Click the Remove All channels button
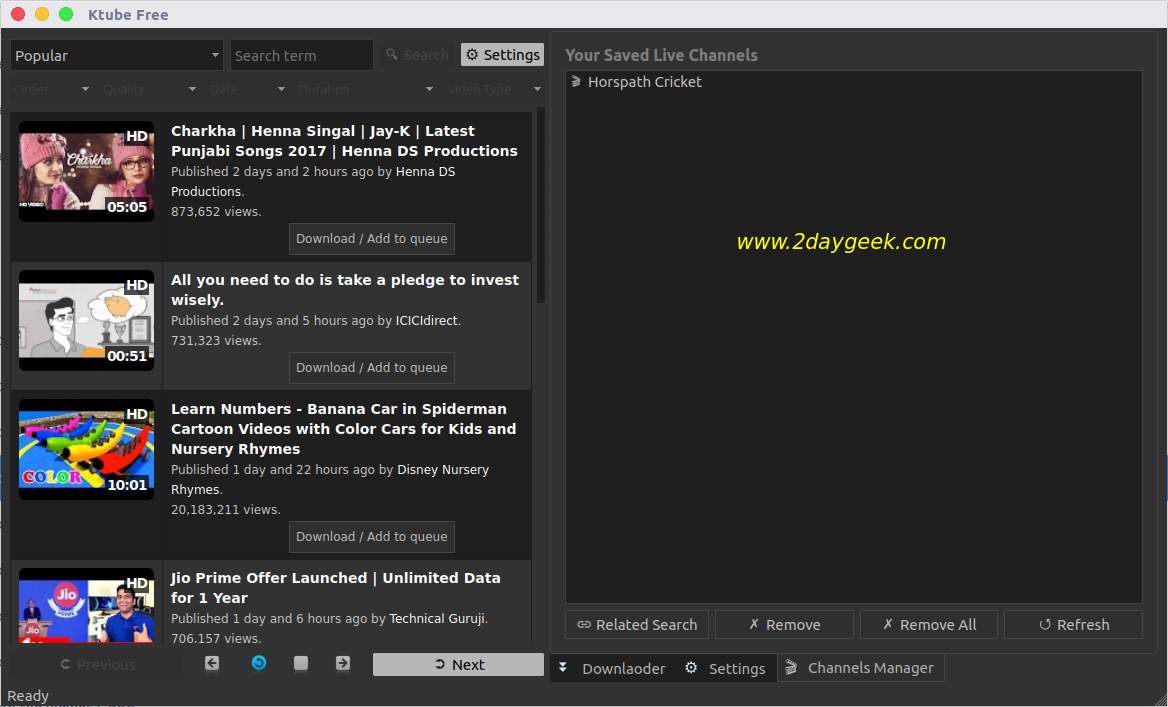The height and width of the screenshot is (707, 1168). (929, 624)
